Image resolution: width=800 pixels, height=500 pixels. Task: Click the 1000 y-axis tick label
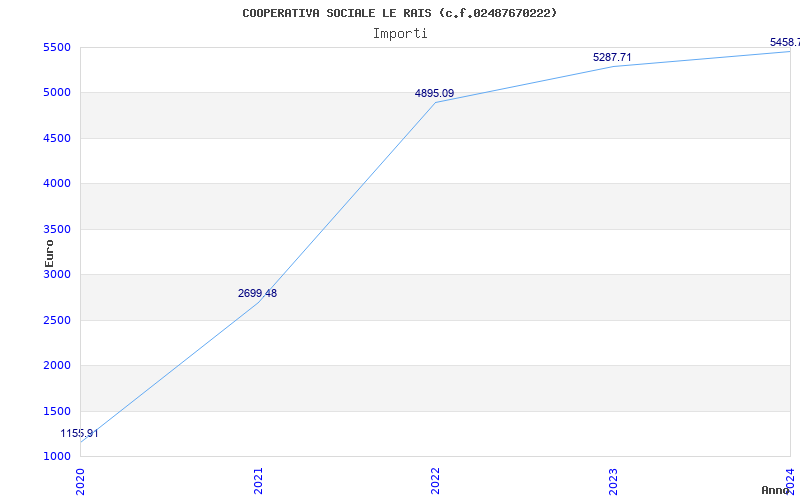tap(55, 456)
